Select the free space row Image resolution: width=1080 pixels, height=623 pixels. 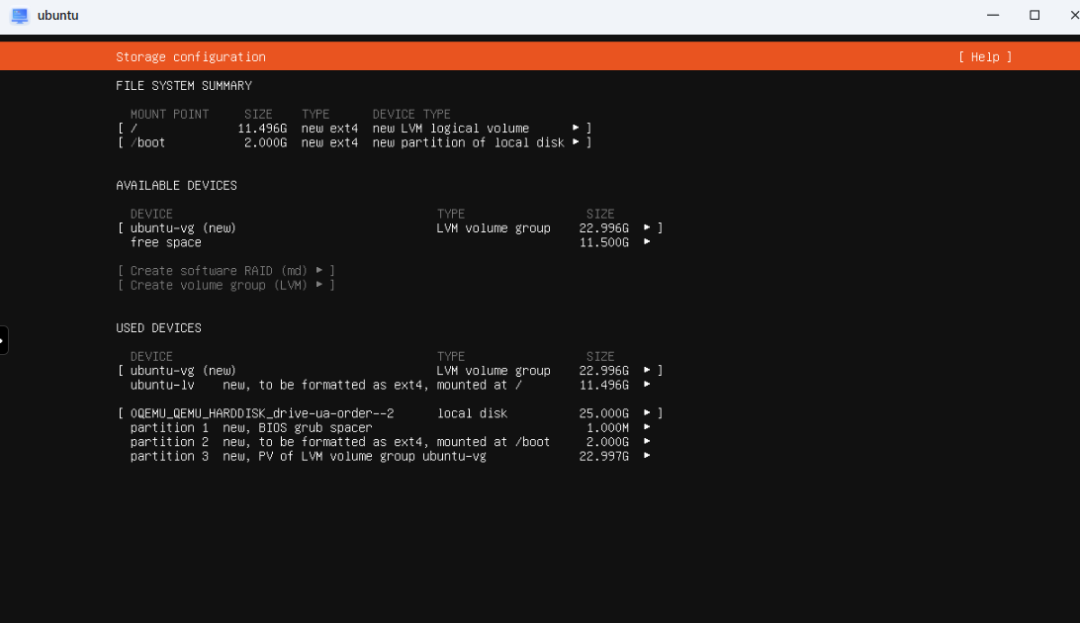click(391, 243)
